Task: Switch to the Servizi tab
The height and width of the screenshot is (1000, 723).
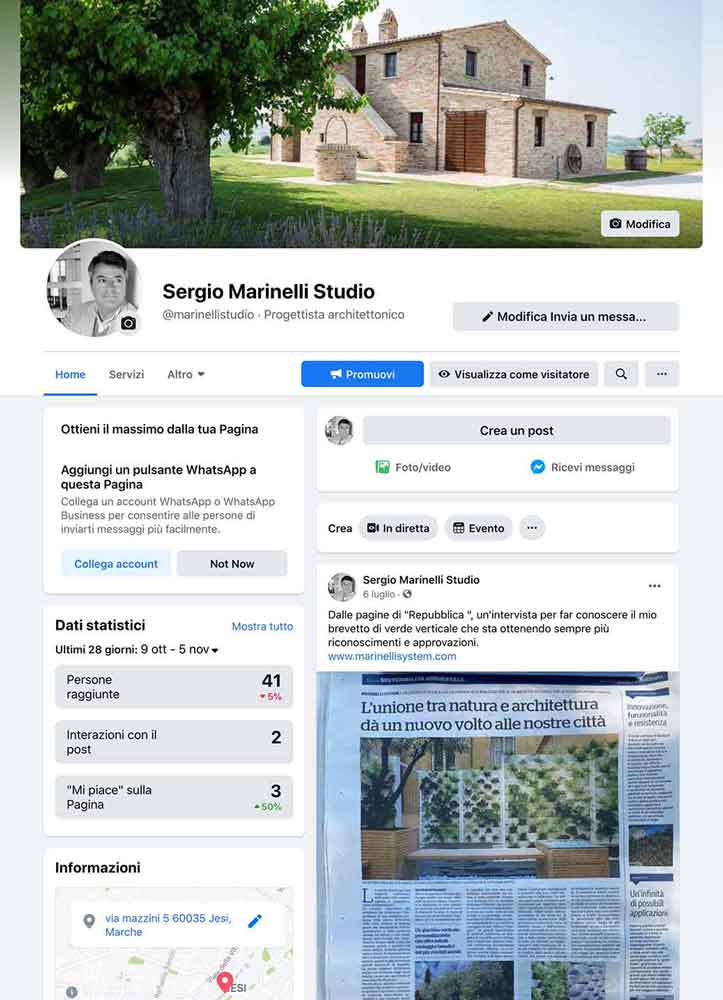Action: click(126, 374)
